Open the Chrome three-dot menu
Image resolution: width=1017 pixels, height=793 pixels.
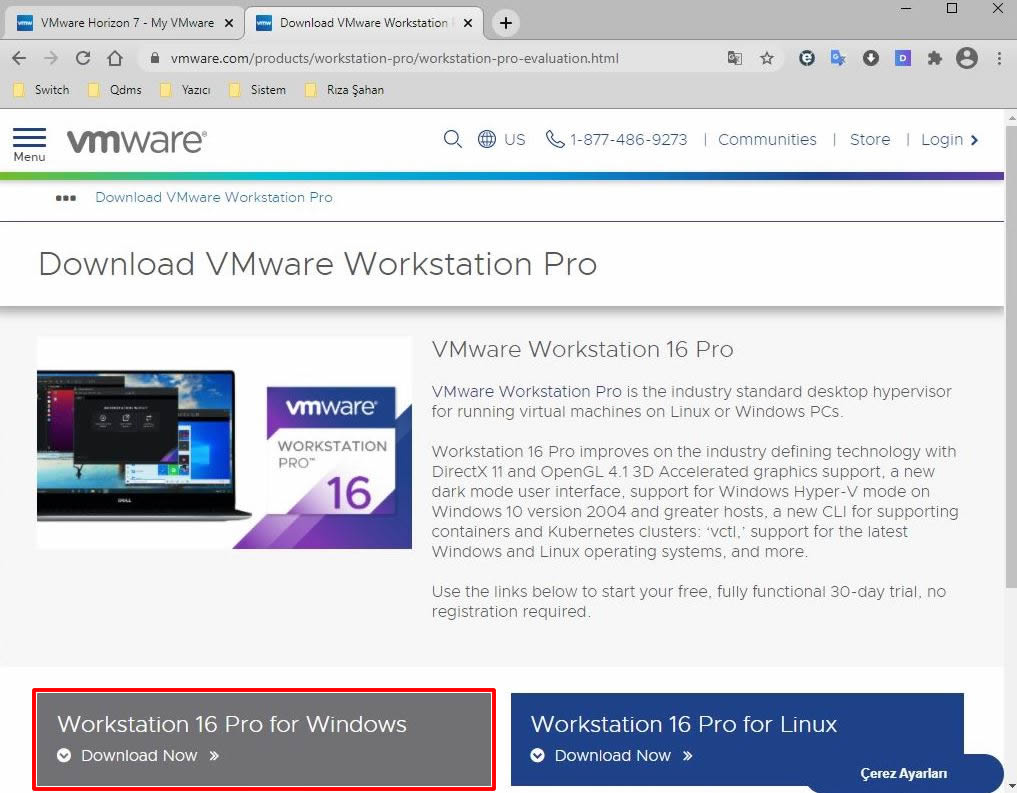(x=999, y=58)
